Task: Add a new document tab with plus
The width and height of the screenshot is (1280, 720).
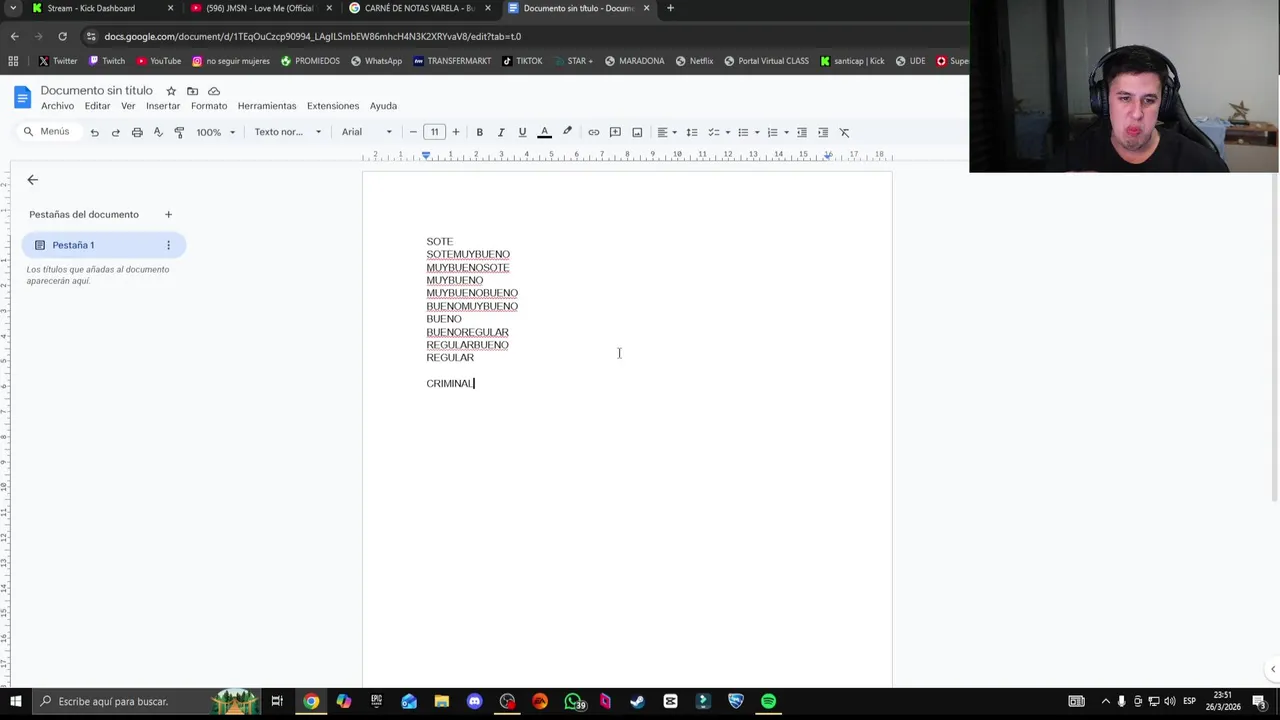Action: coord(168,214)
